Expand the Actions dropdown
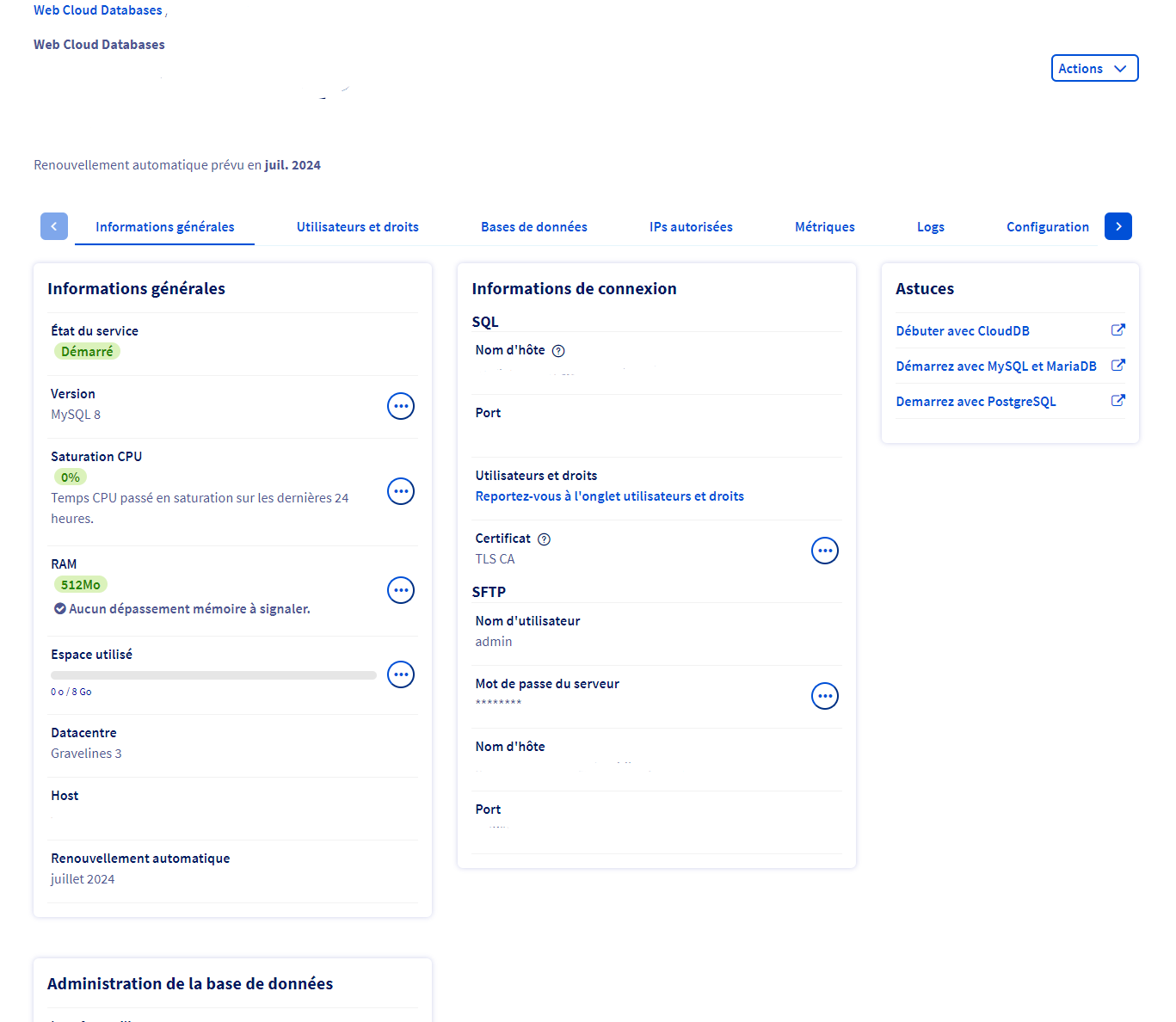 coord(1094,69)
